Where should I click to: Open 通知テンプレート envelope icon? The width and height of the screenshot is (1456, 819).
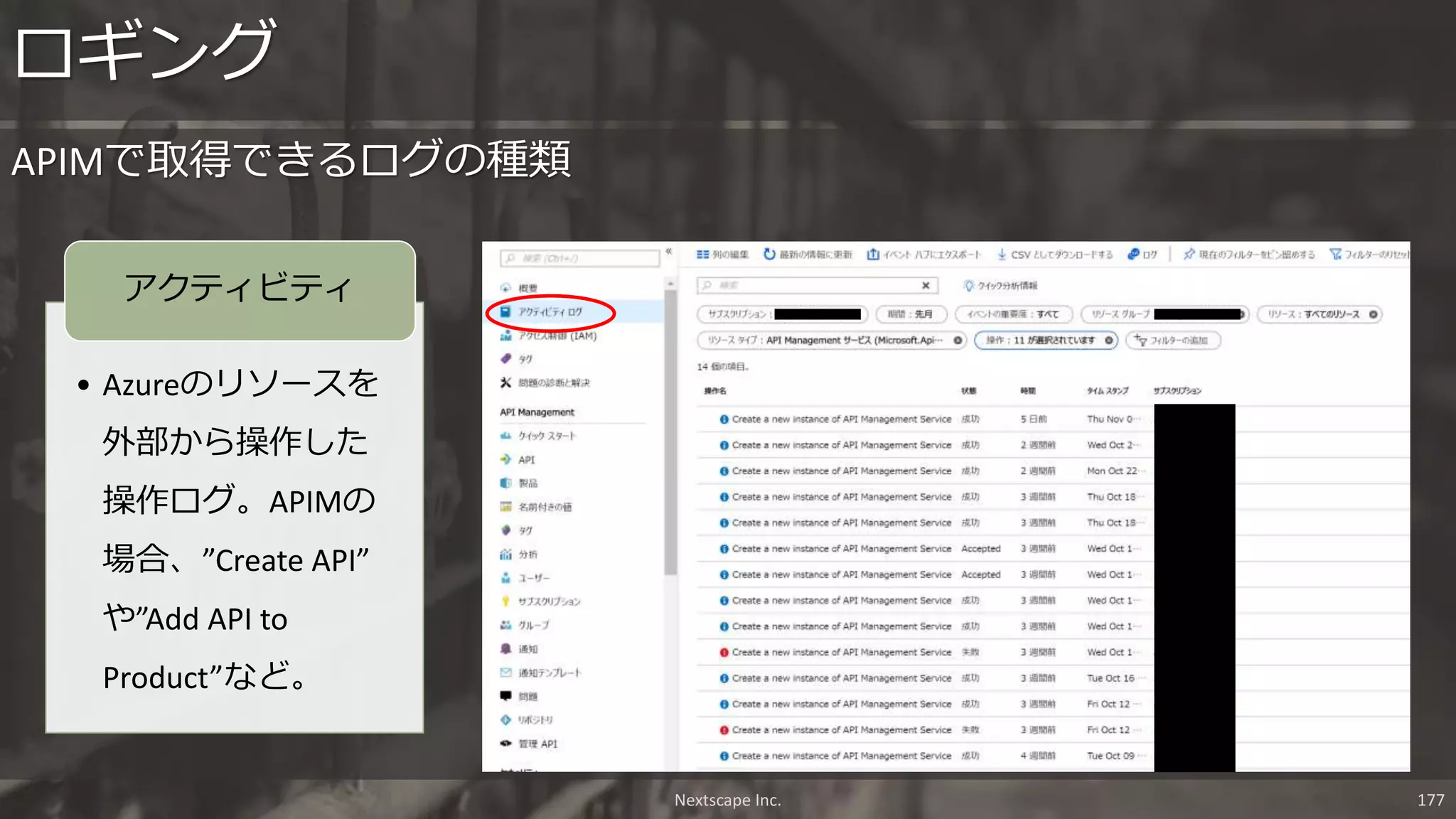coord(505,673)
